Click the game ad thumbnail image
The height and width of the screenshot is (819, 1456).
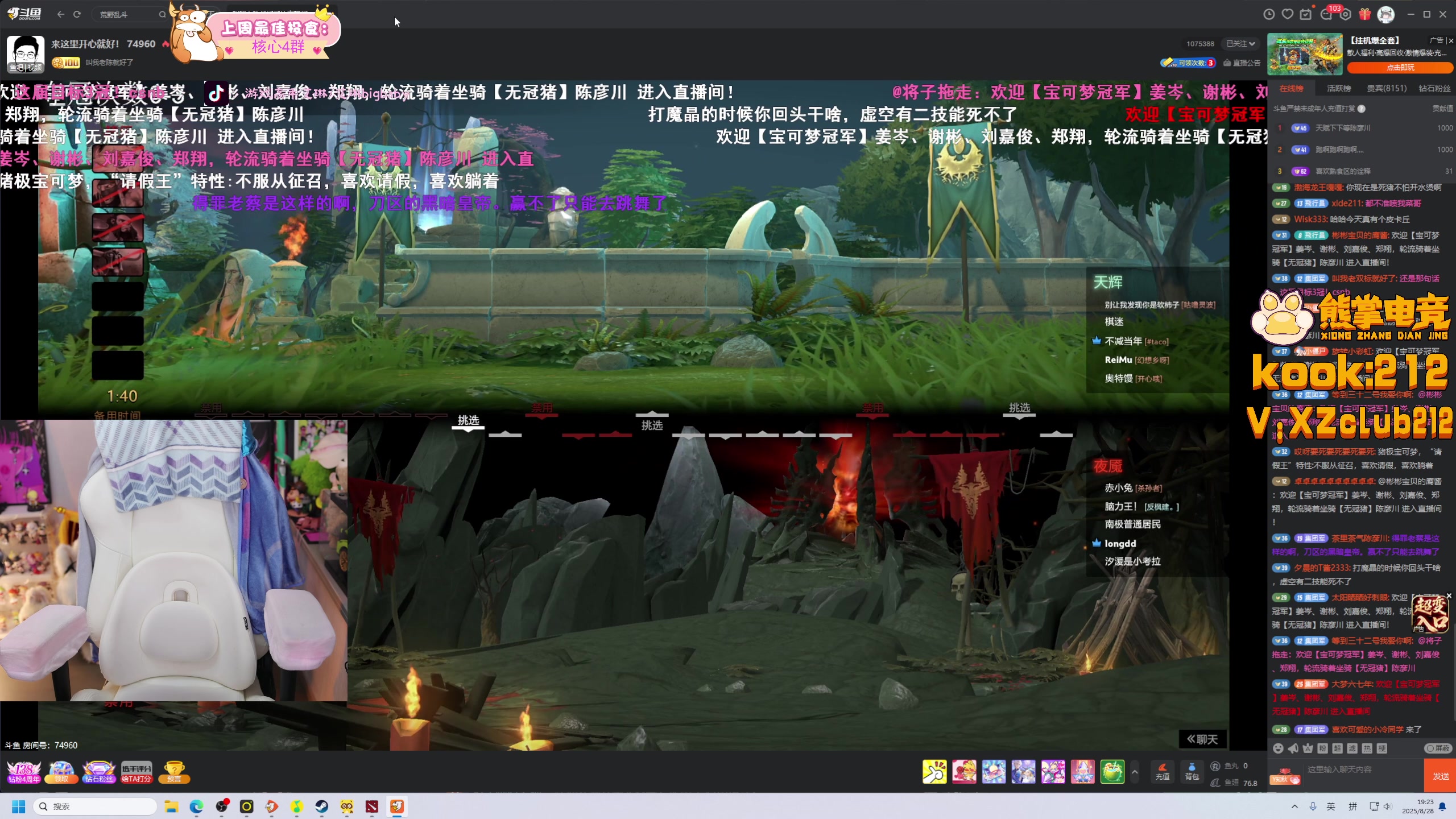coord(1305,54)
